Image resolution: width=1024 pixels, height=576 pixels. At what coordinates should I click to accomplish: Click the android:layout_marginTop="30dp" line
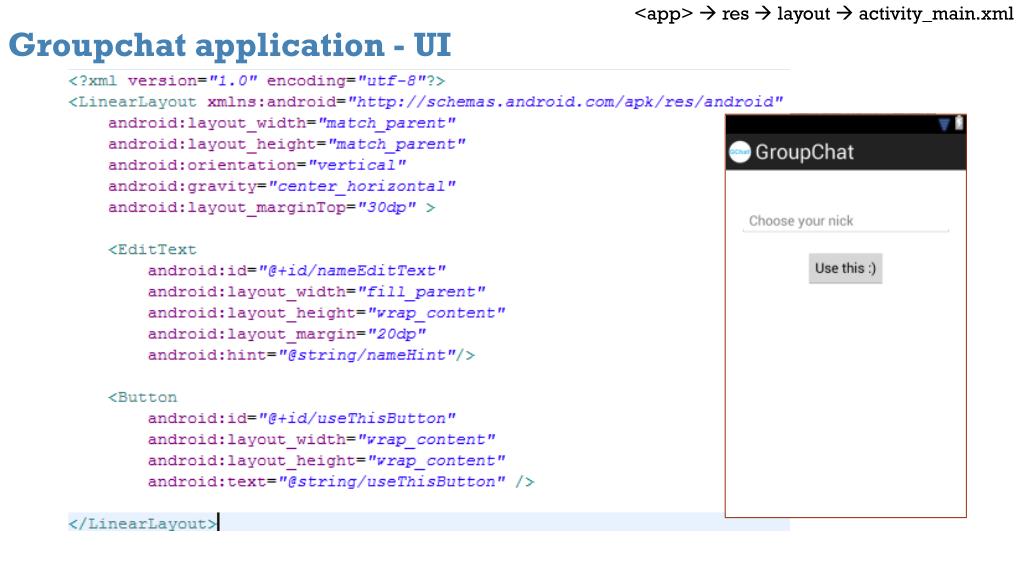pos(272,208)
